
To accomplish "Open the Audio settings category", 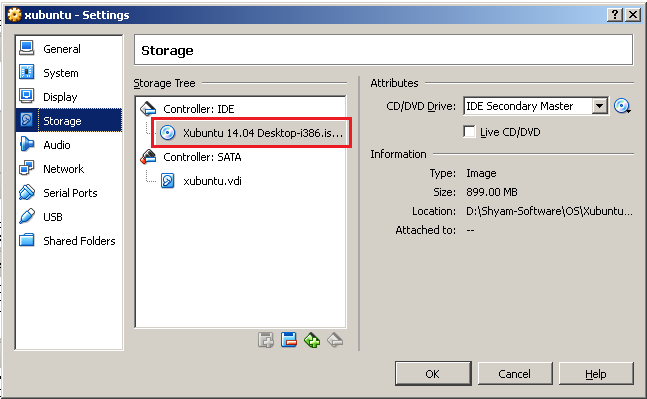I will [69, 145].
